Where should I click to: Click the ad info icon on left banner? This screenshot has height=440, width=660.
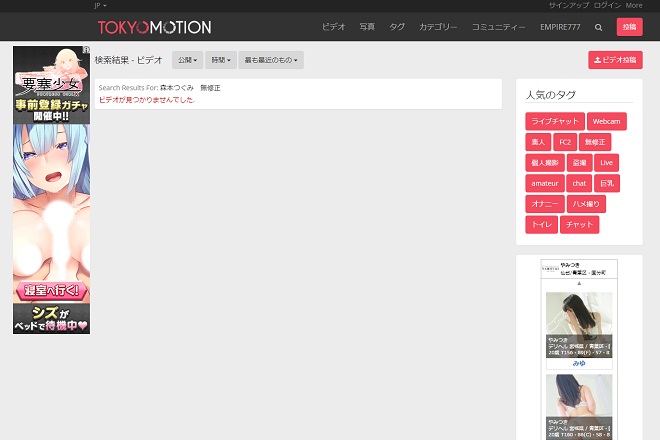click(x=87, y=49)
